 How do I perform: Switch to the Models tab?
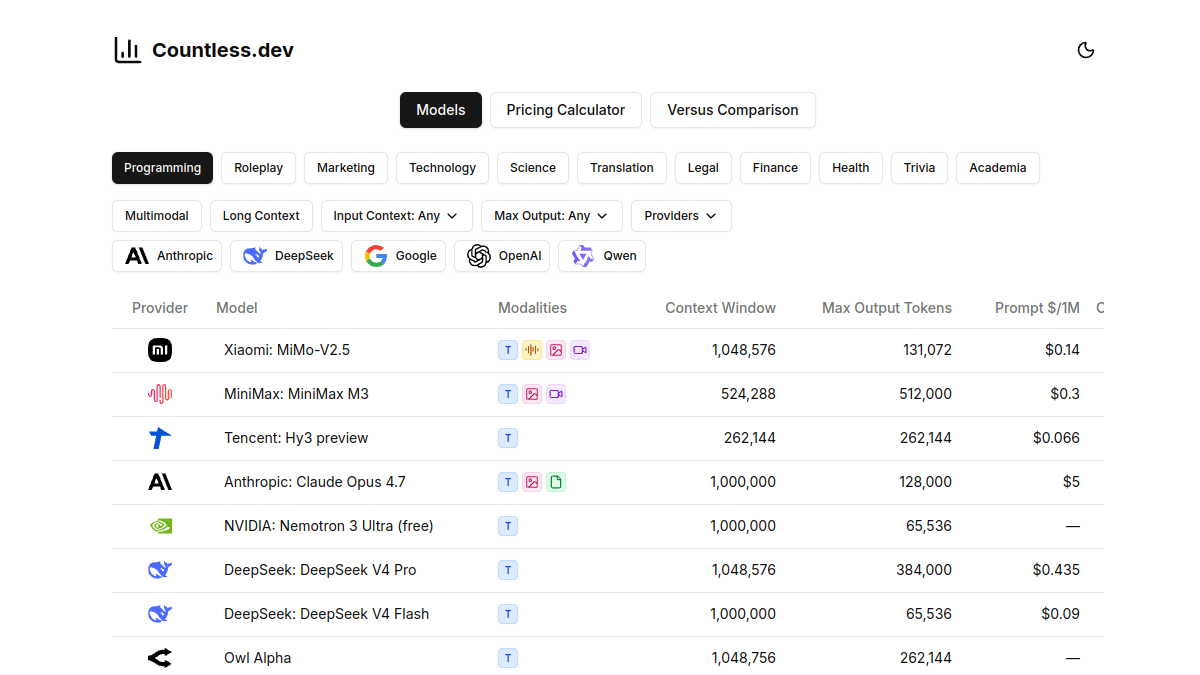tap(441, 110)
